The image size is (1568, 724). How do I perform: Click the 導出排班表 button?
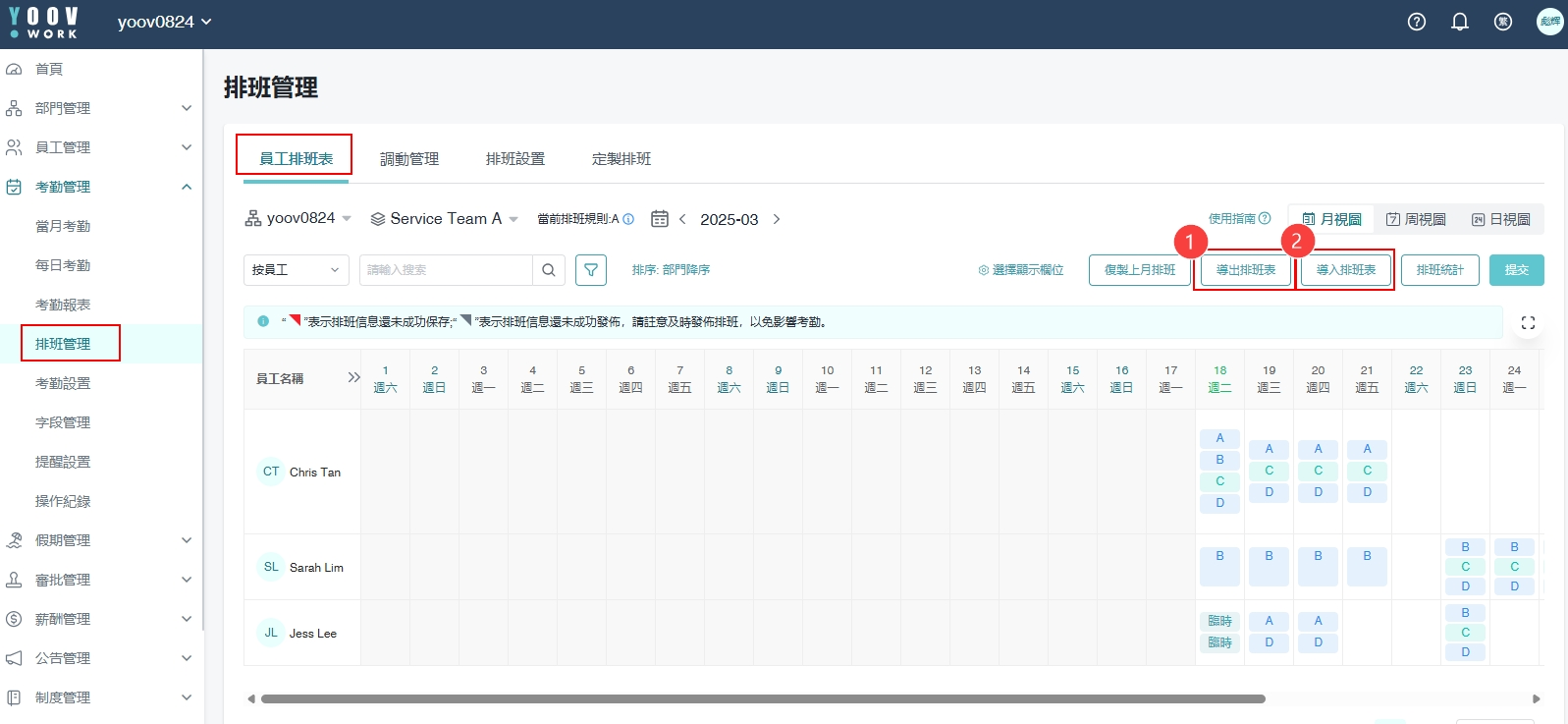click(x=1245, y=270)
